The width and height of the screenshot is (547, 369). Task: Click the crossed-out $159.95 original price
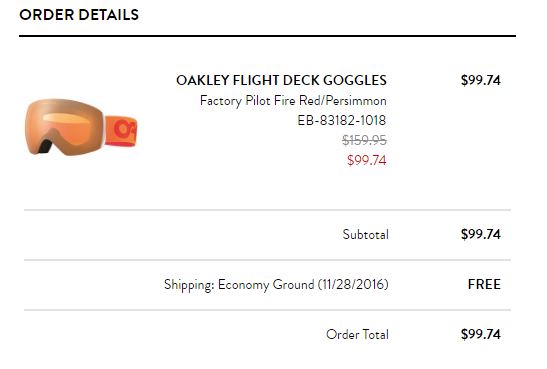click(x=364, y=140)
